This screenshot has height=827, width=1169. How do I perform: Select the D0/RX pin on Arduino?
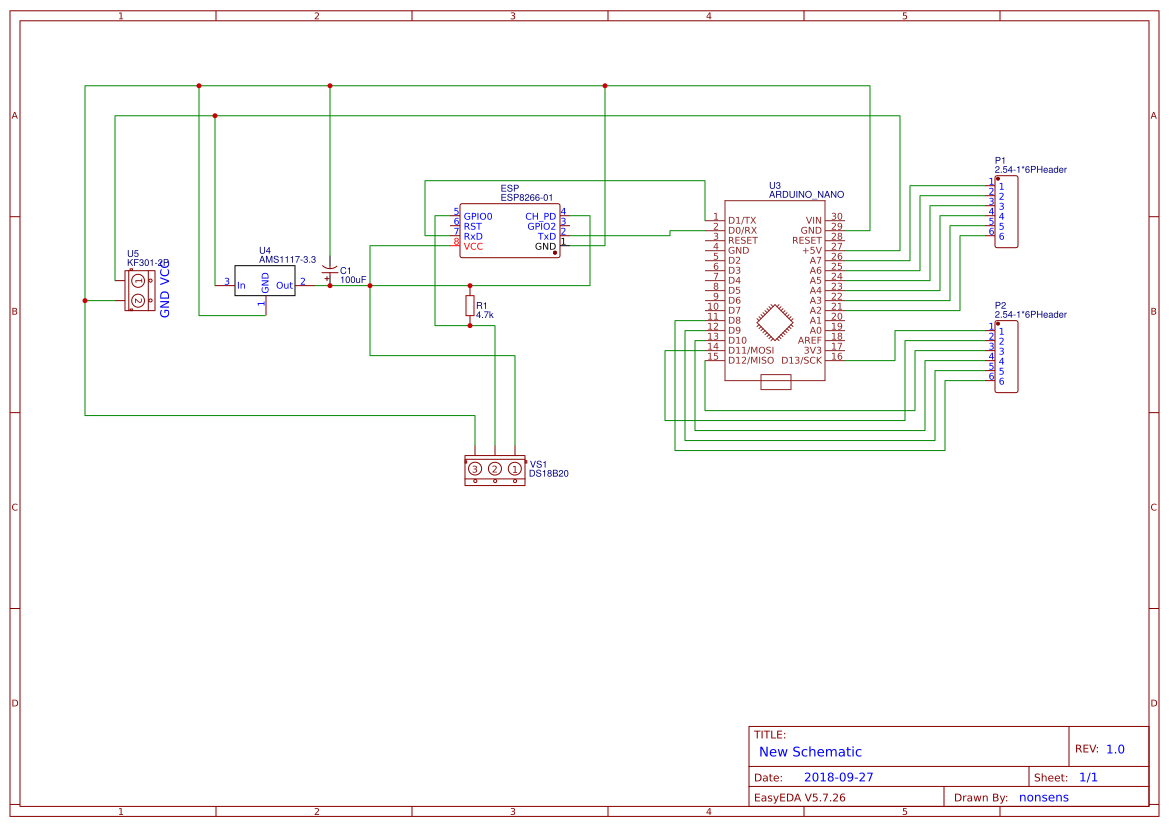pyautogui.click(x=743, y=230)
